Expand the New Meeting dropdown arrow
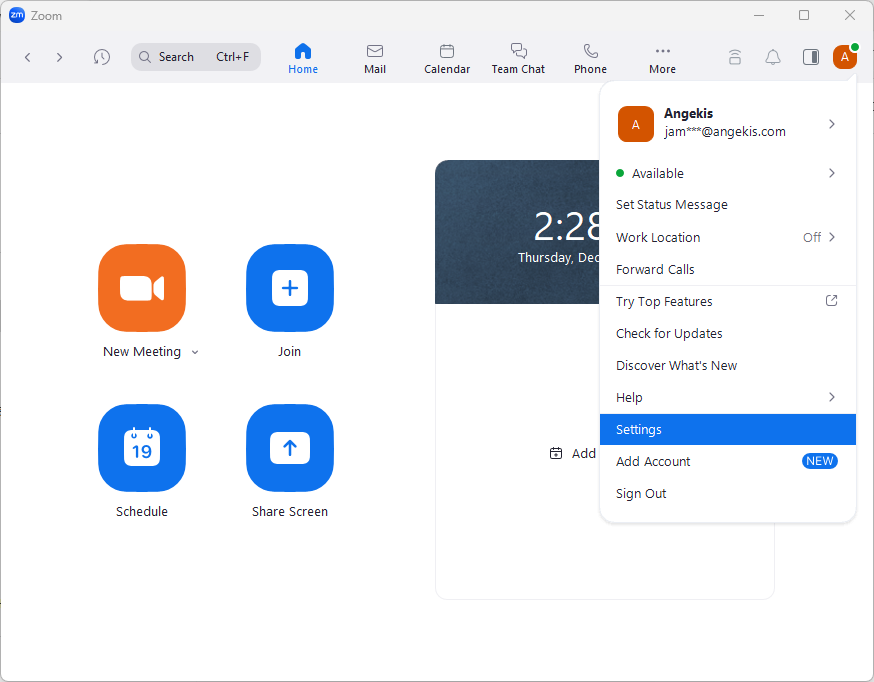874x682 pixels. tap(195, 352)
